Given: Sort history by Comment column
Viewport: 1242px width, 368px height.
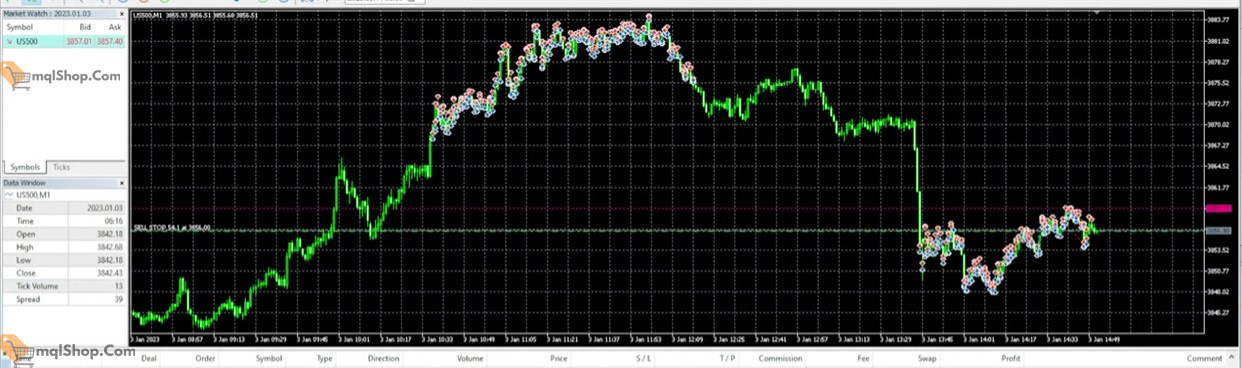Looking at the screenshot, I should (1204, 358).
